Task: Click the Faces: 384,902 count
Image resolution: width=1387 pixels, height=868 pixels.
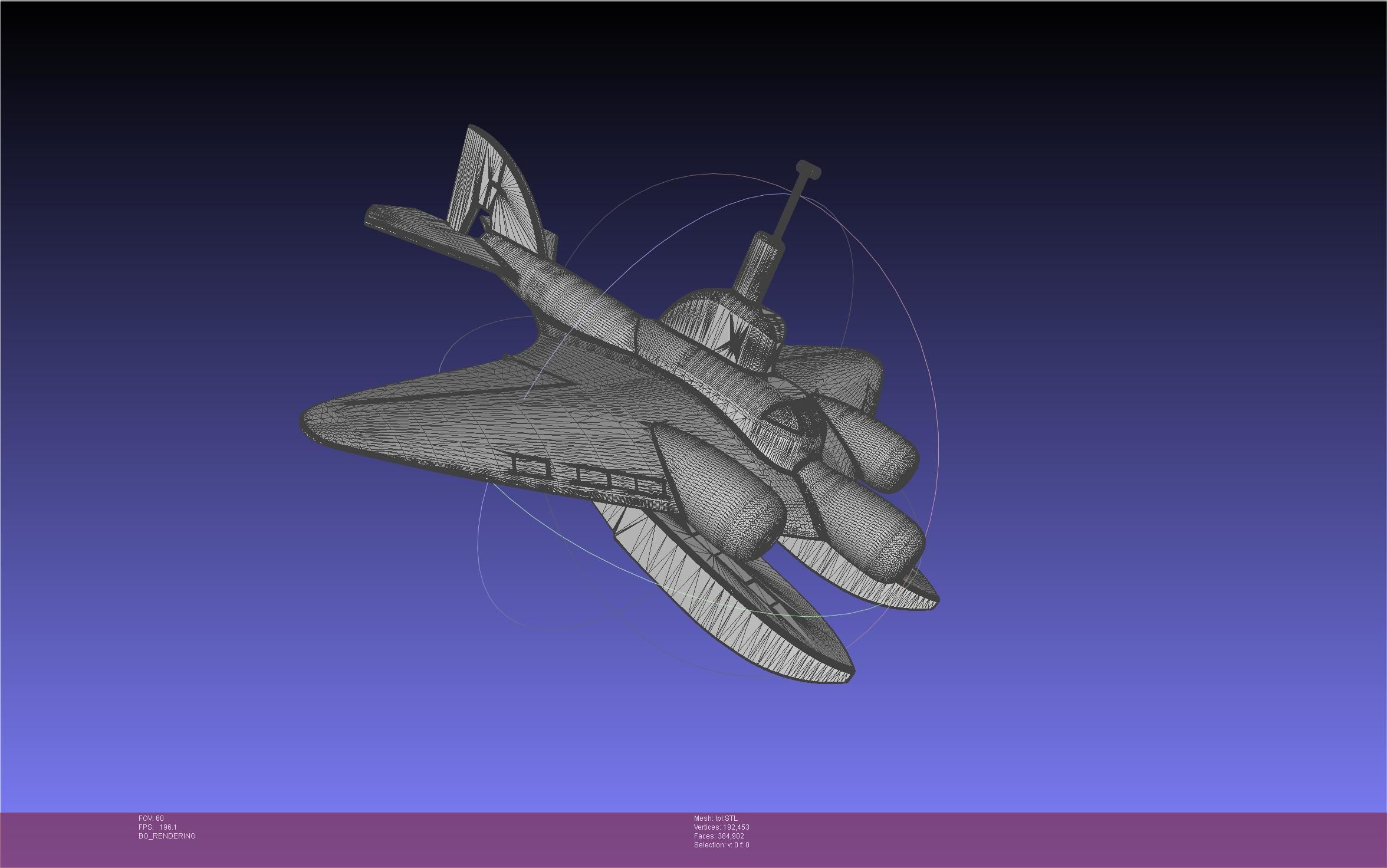Action: [719, 836]
